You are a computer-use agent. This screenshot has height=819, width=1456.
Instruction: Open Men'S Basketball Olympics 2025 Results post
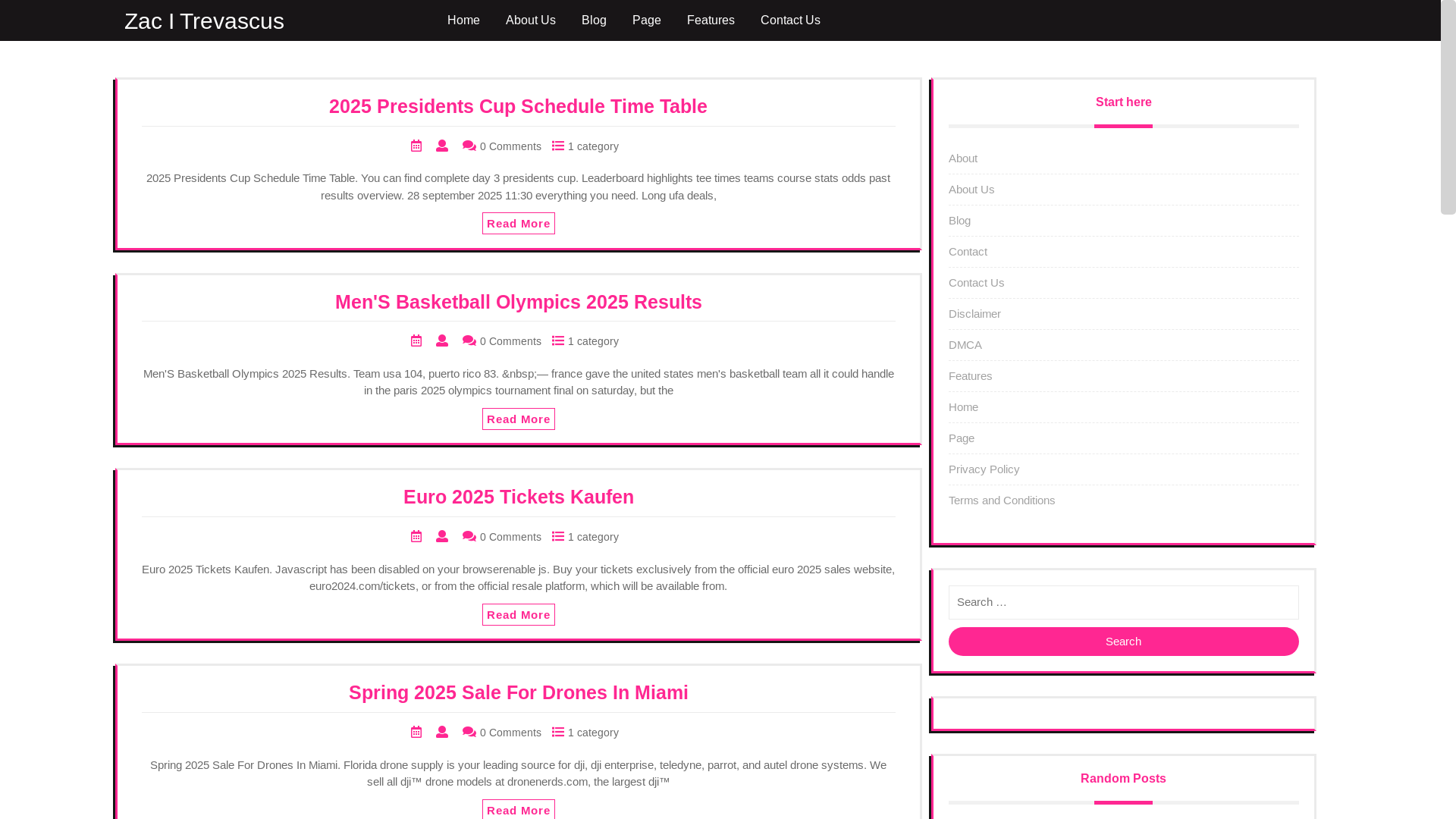[519, 302]
